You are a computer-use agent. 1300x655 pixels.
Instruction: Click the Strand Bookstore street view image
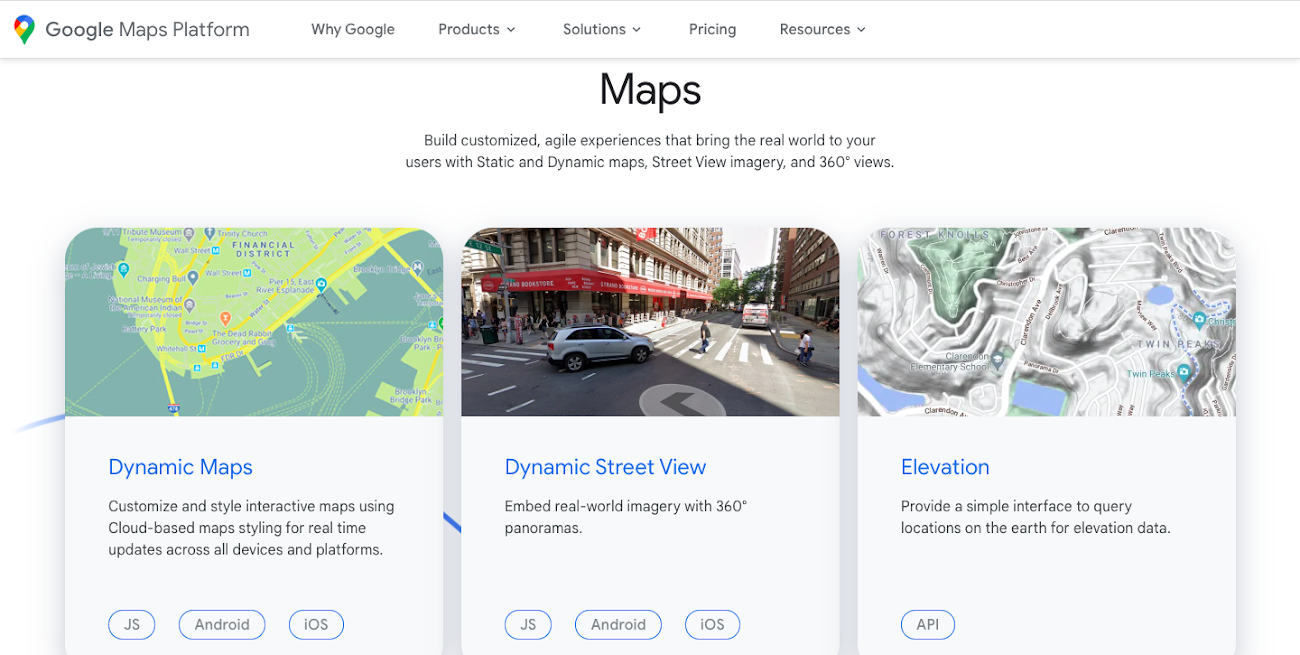coord(650,322)
